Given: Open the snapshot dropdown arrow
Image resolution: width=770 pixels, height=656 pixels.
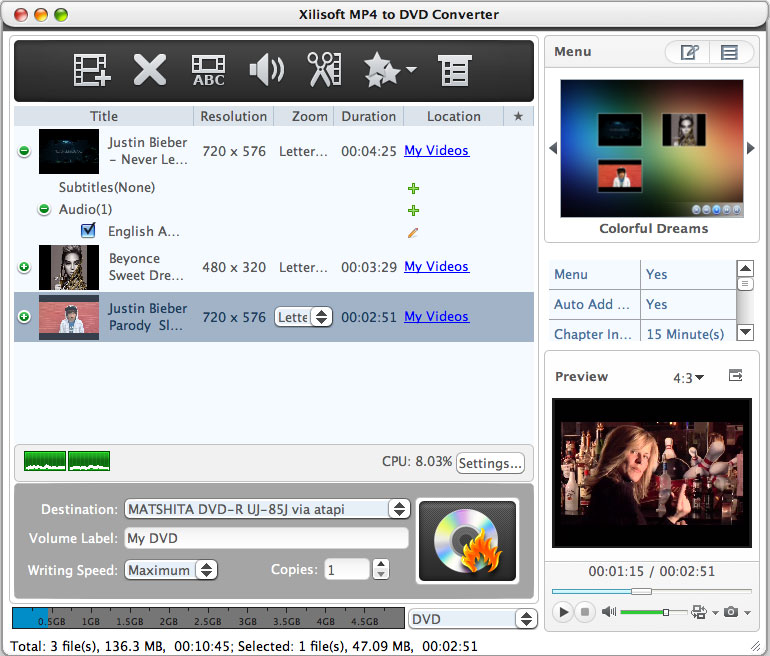Looking at the screenshot, I should click(747, 612).
